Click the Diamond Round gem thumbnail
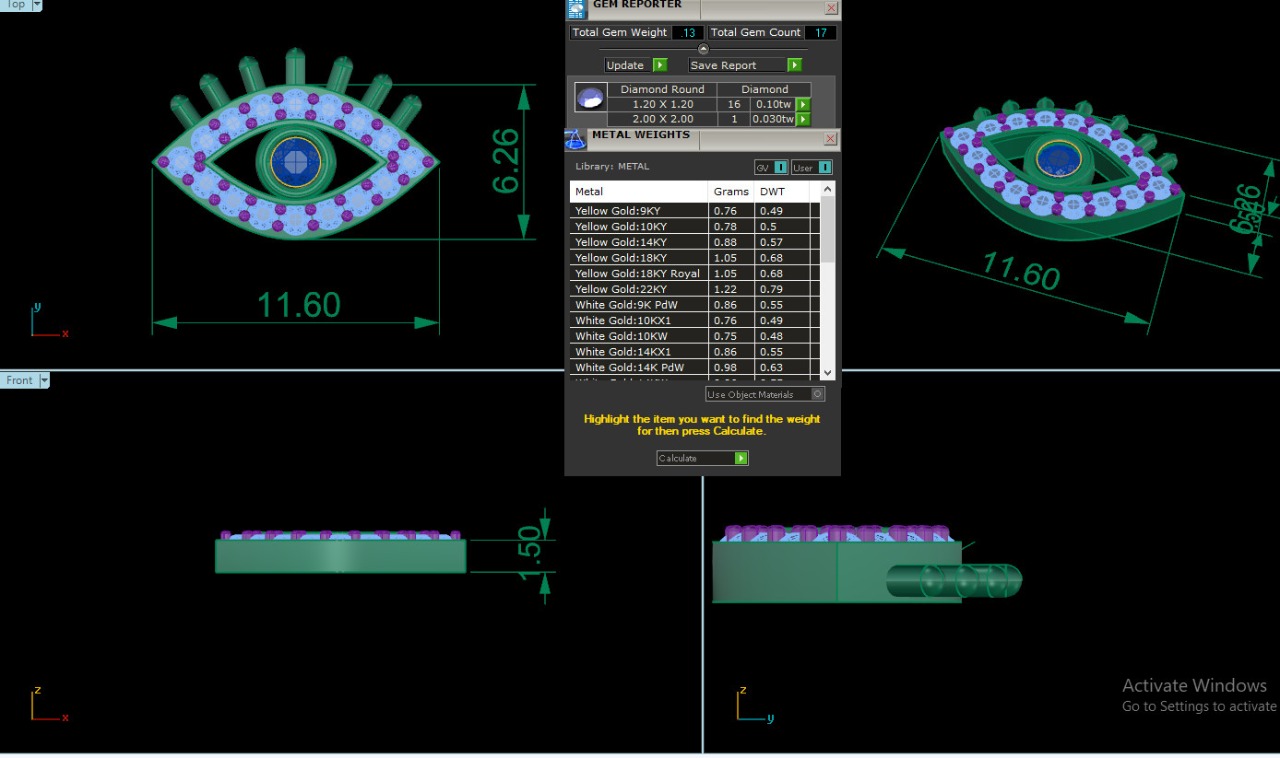This screenshot has height=758, width=1280. 590,98
